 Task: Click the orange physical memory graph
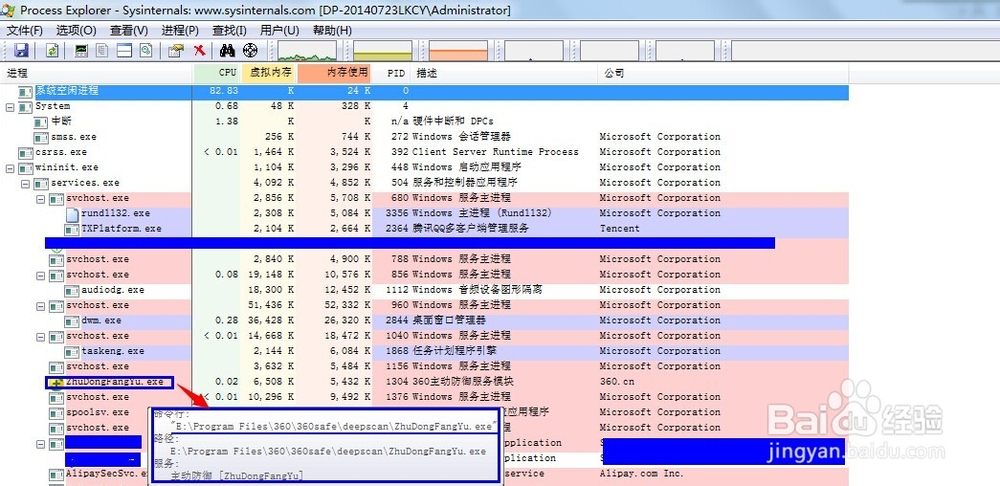[459, 51]
